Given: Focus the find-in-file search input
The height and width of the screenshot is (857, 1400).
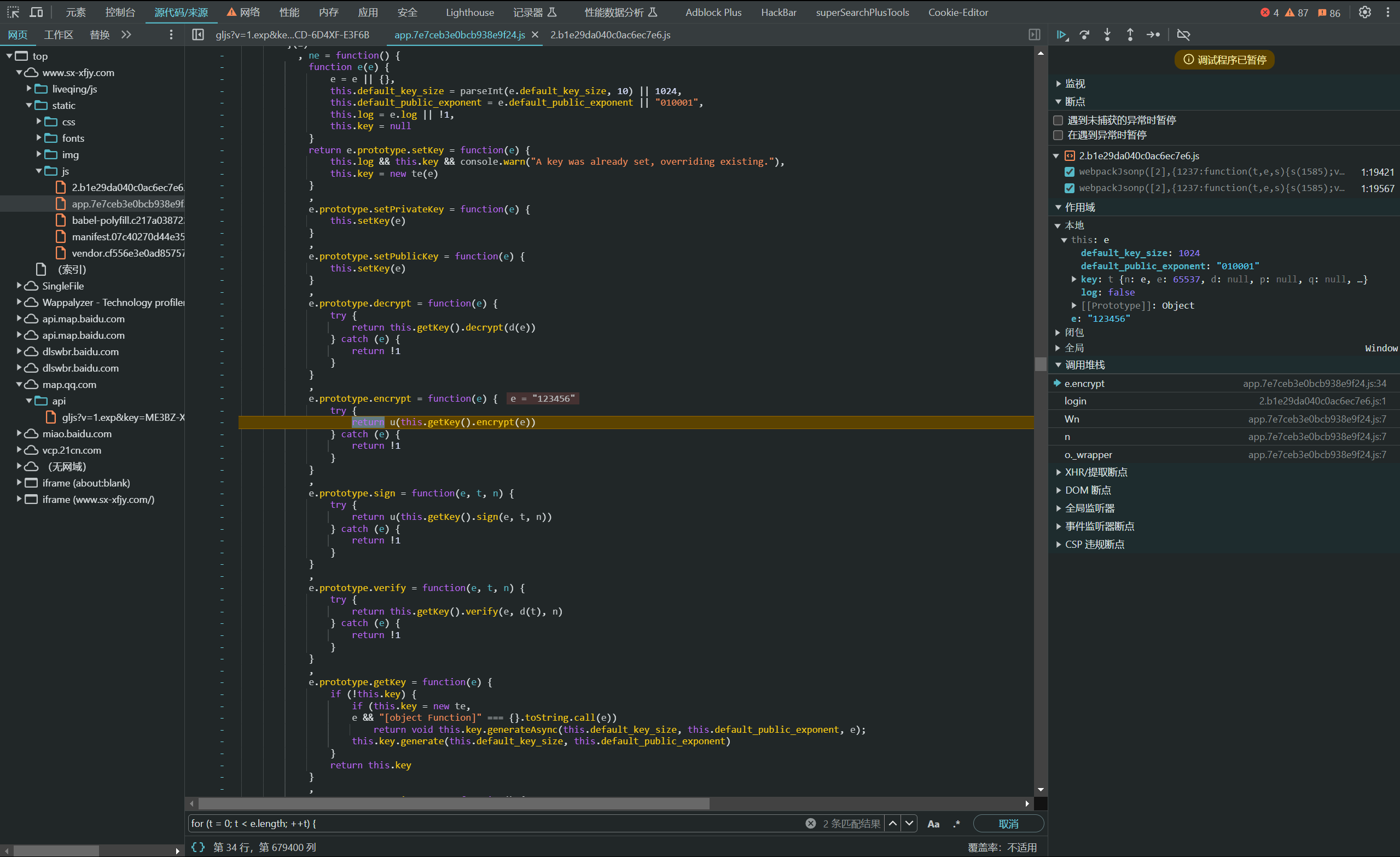Looking at the screenshot, I should [x=495, y=824].
